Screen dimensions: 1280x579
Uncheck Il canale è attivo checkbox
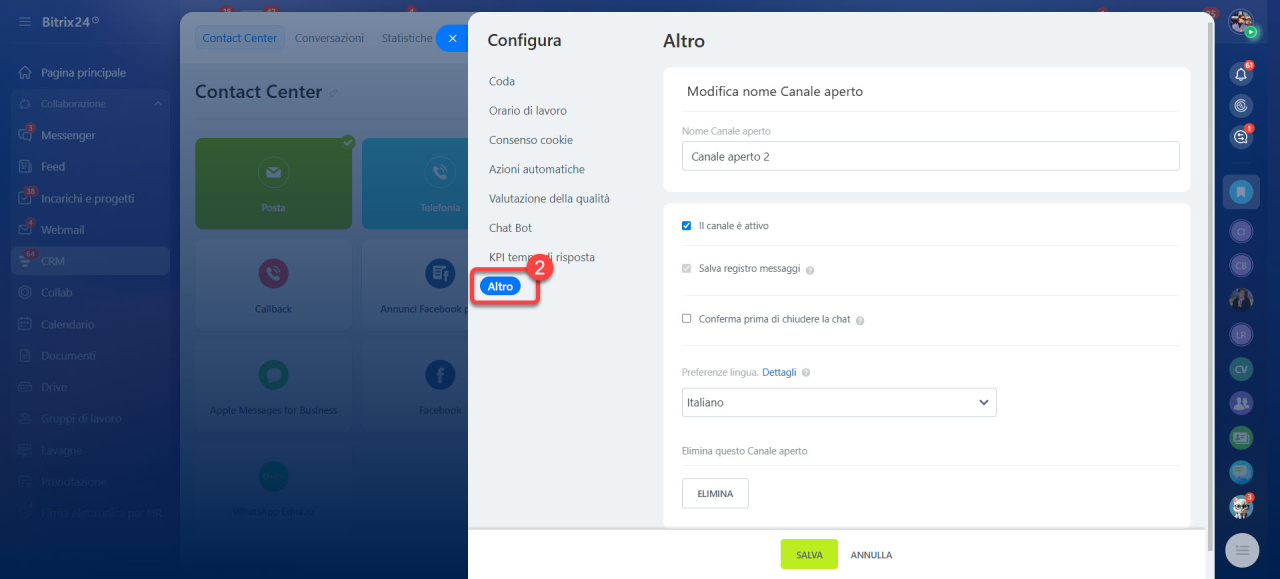(x=686, y=226)
